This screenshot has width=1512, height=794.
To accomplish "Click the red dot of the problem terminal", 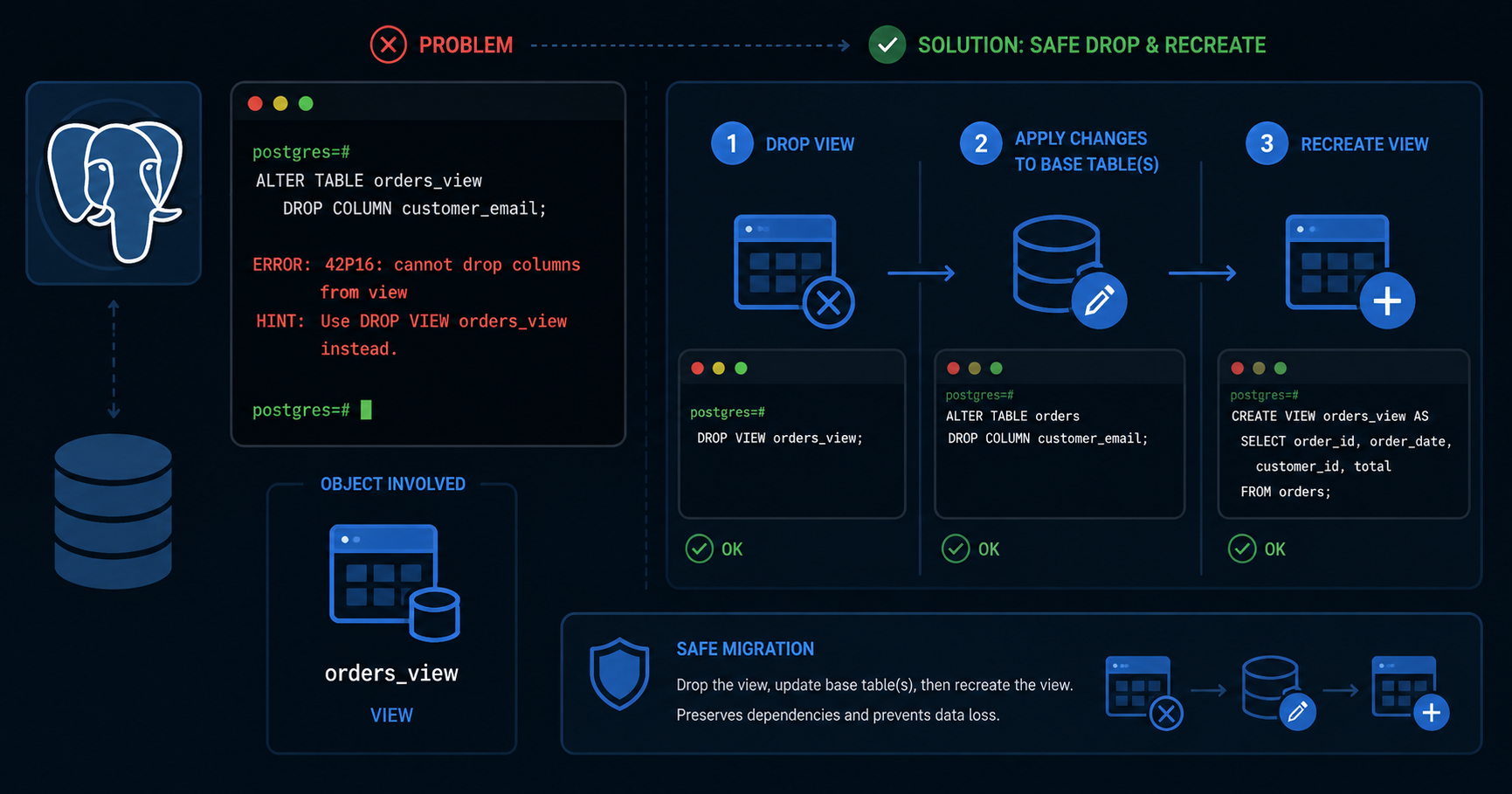I will [255, 104].
